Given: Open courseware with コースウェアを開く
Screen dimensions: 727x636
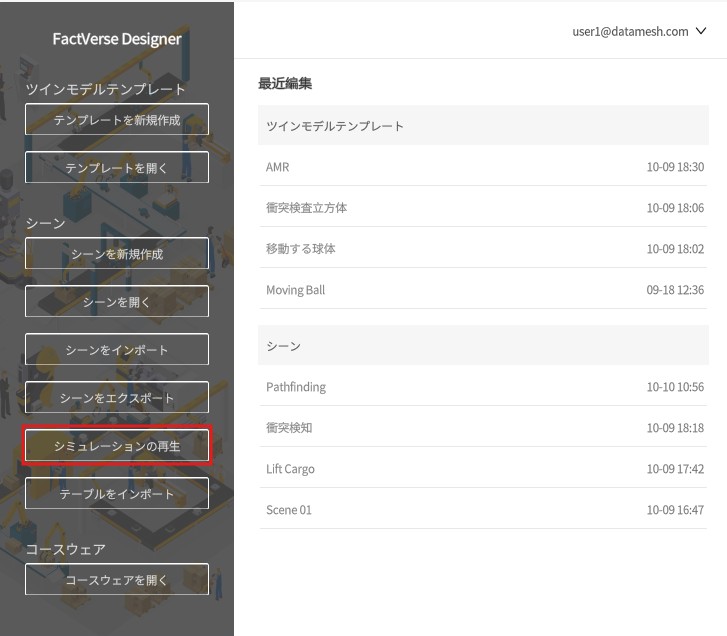Looking at the screenshot, I should [117, 580].
